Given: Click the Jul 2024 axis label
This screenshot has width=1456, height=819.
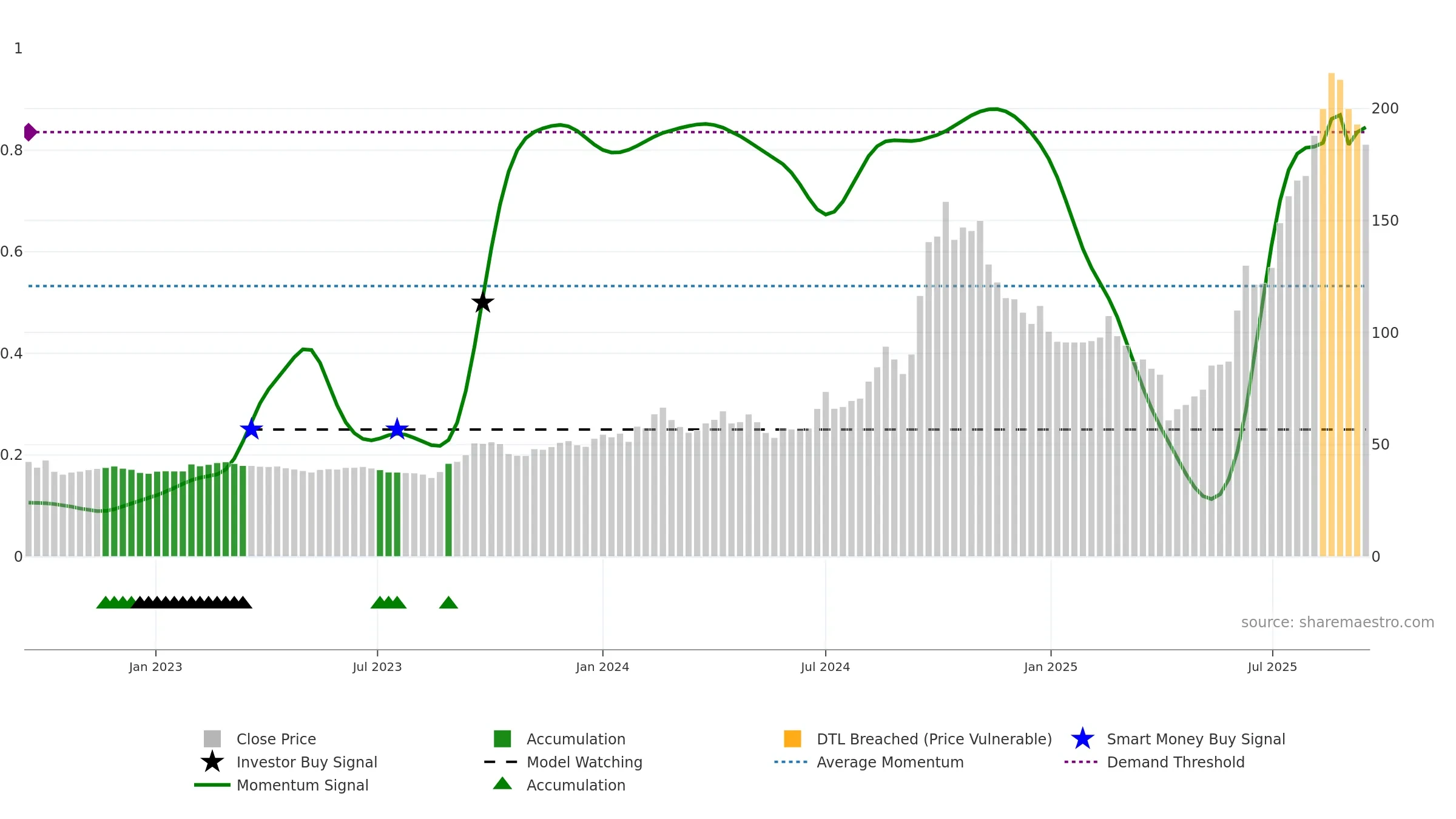Looking at the screenshot, I should pos(825,667).
